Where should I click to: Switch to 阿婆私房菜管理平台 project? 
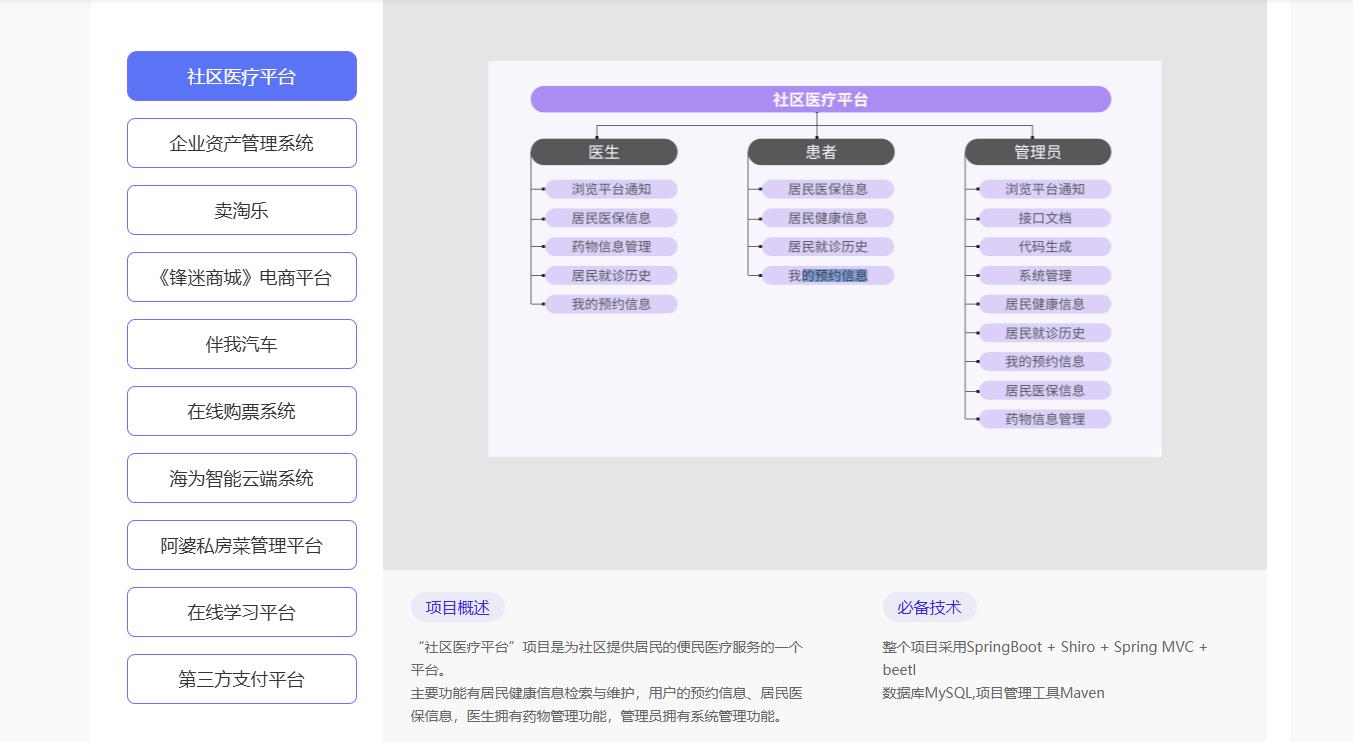[x=241, y=545]
